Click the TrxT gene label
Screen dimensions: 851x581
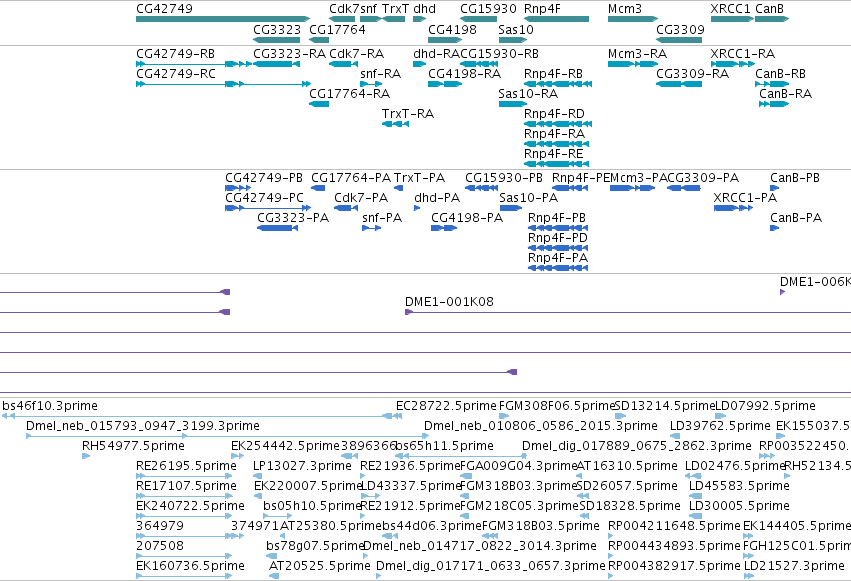pos(395,9)
